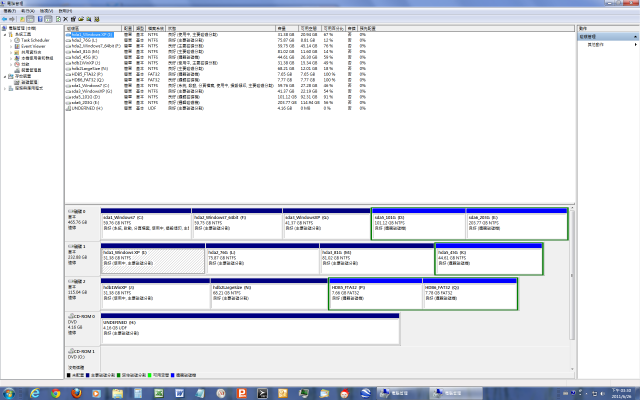Viewport: 640px width, 400px height.
Task: Click the Volume column header in the list
Action: point(93,28)
